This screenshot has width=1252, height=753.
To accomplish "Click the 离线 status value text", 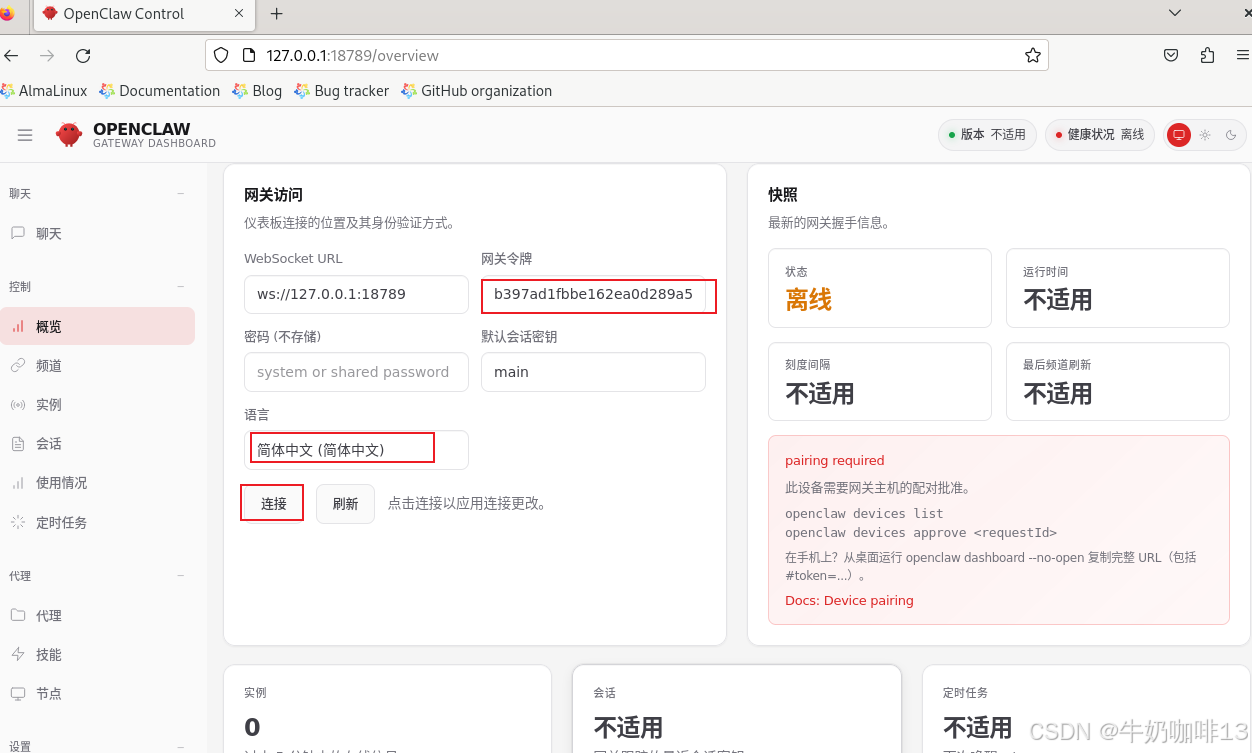I will (809, 299).
